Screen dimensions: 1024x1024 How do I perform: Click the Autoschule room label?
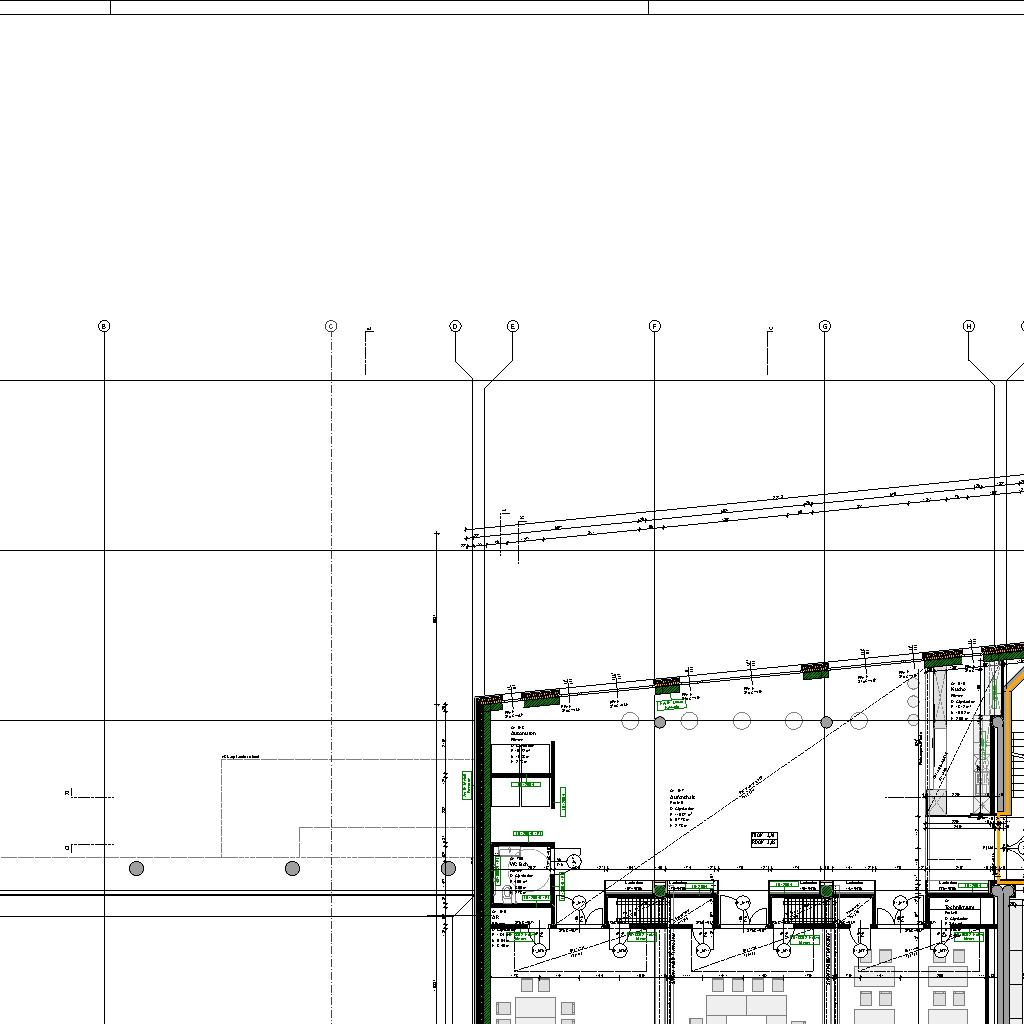(683, 798)
